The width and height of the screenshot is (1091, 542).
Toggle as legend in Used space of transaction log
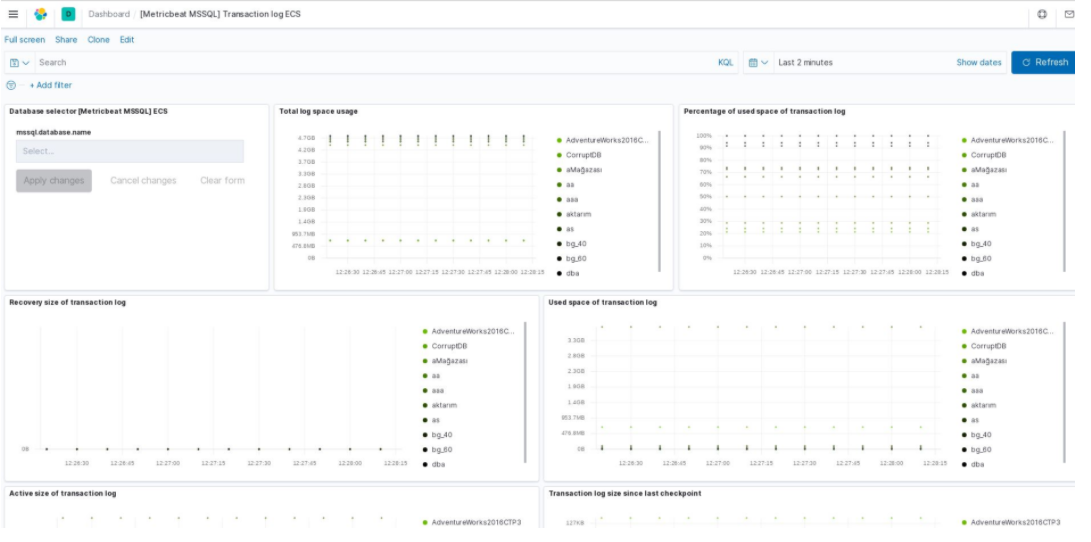[970, 420]
